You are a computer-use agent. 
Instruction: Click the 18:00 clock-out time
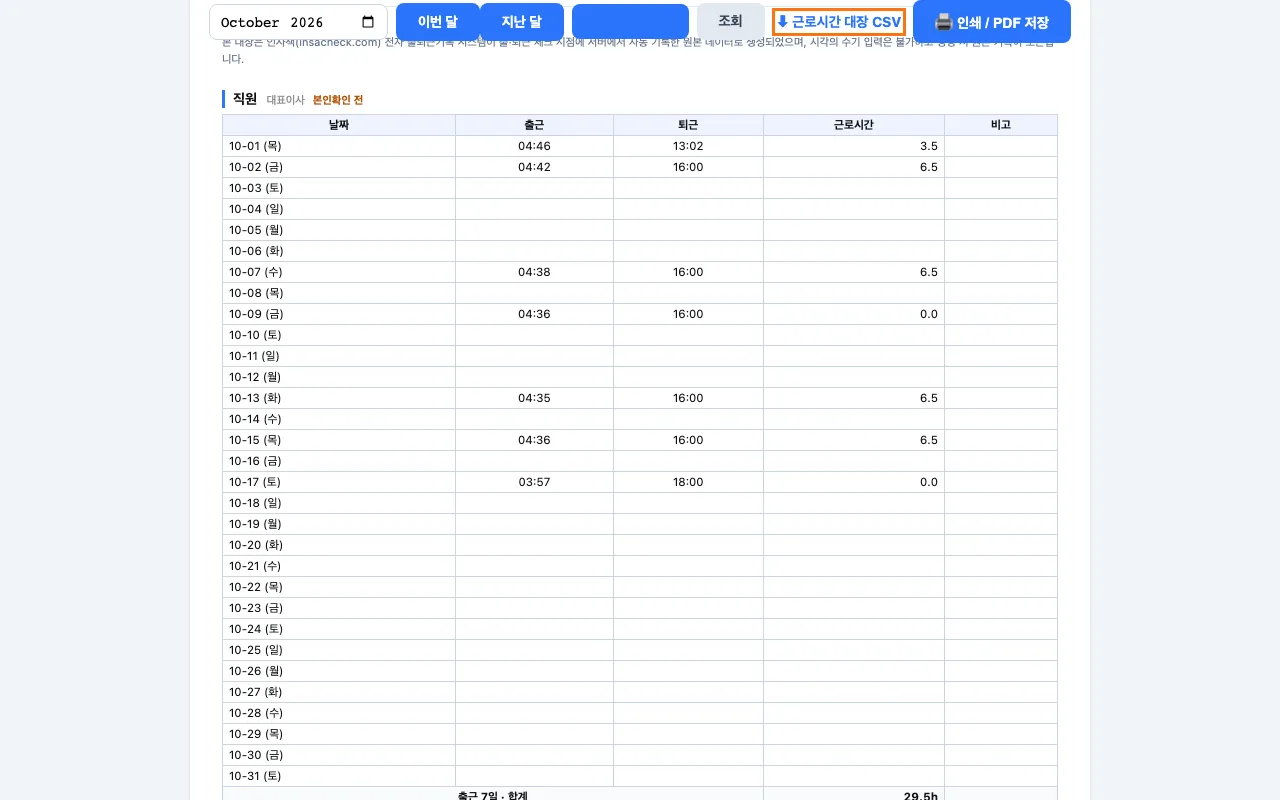coord(688,482)
